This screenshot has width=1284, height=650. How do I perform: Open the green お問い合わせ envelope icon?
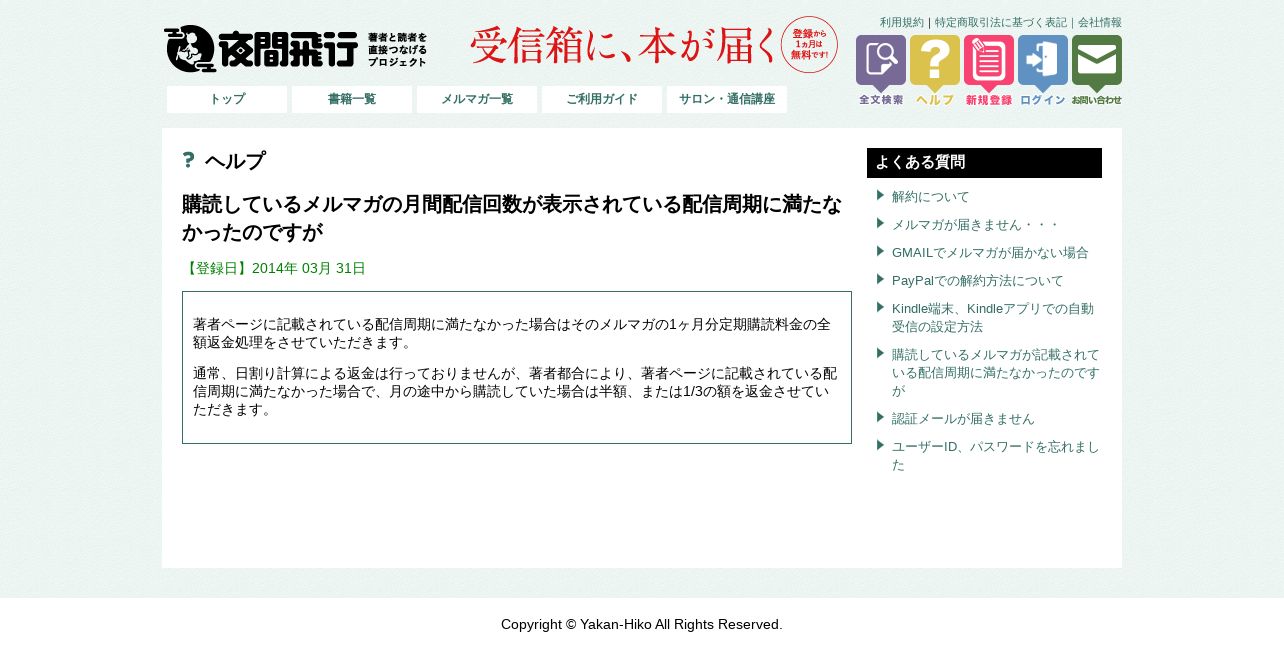coord(1097,70)
